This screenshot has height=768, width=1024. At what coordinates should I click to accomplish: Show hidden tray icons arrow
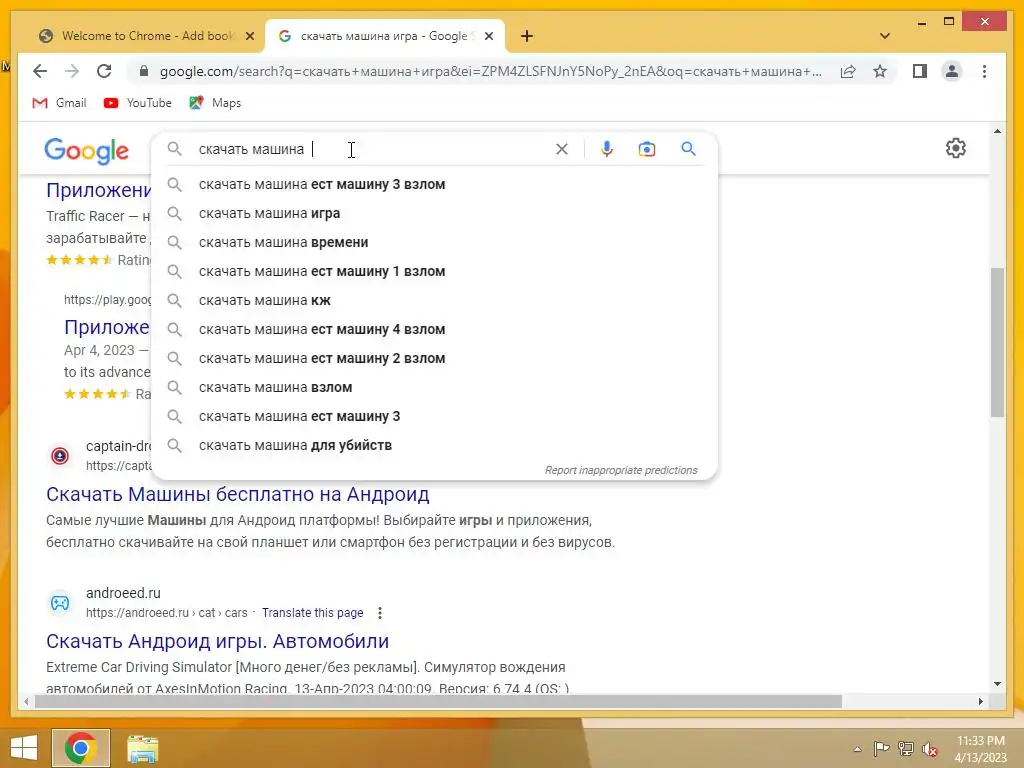pyautogui.click(x=857, y=749)
